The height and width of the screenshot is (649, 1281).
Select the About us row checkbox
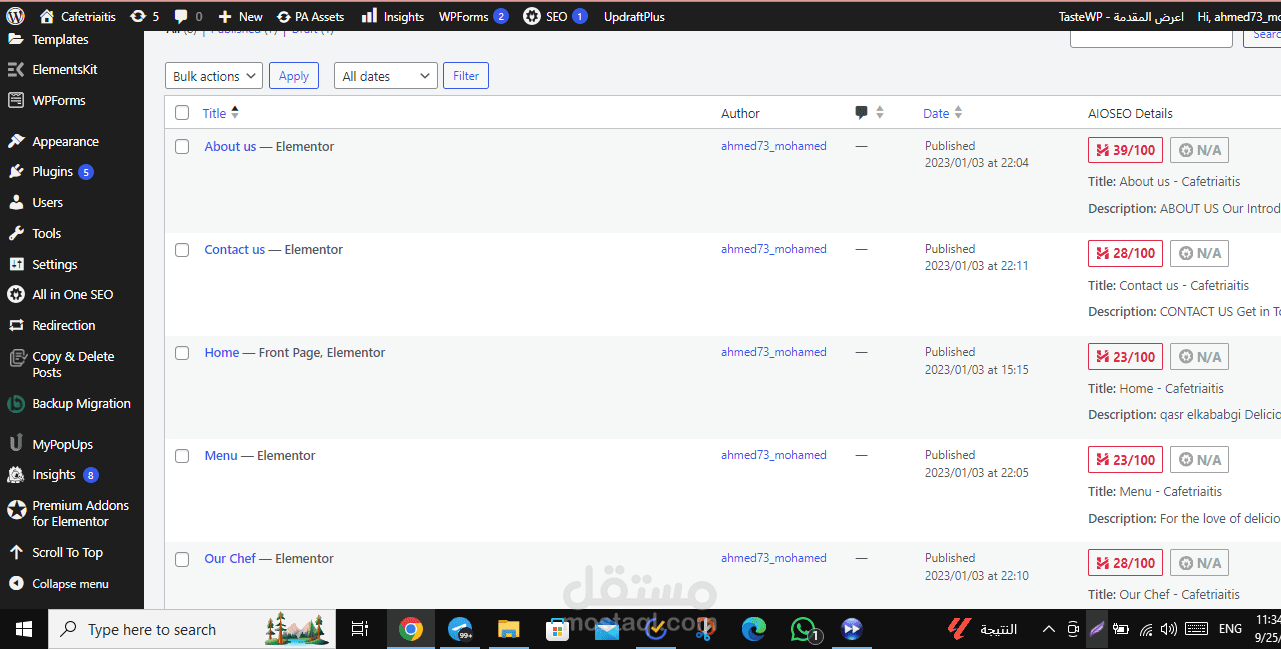182,146
